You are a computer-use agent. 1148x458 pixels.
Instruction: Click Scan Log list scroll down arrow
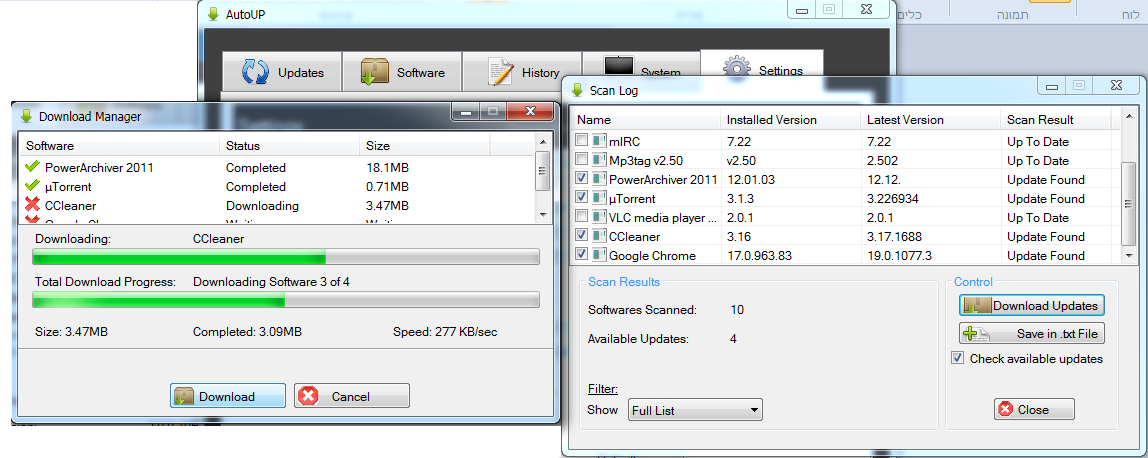coord(1128,255)
